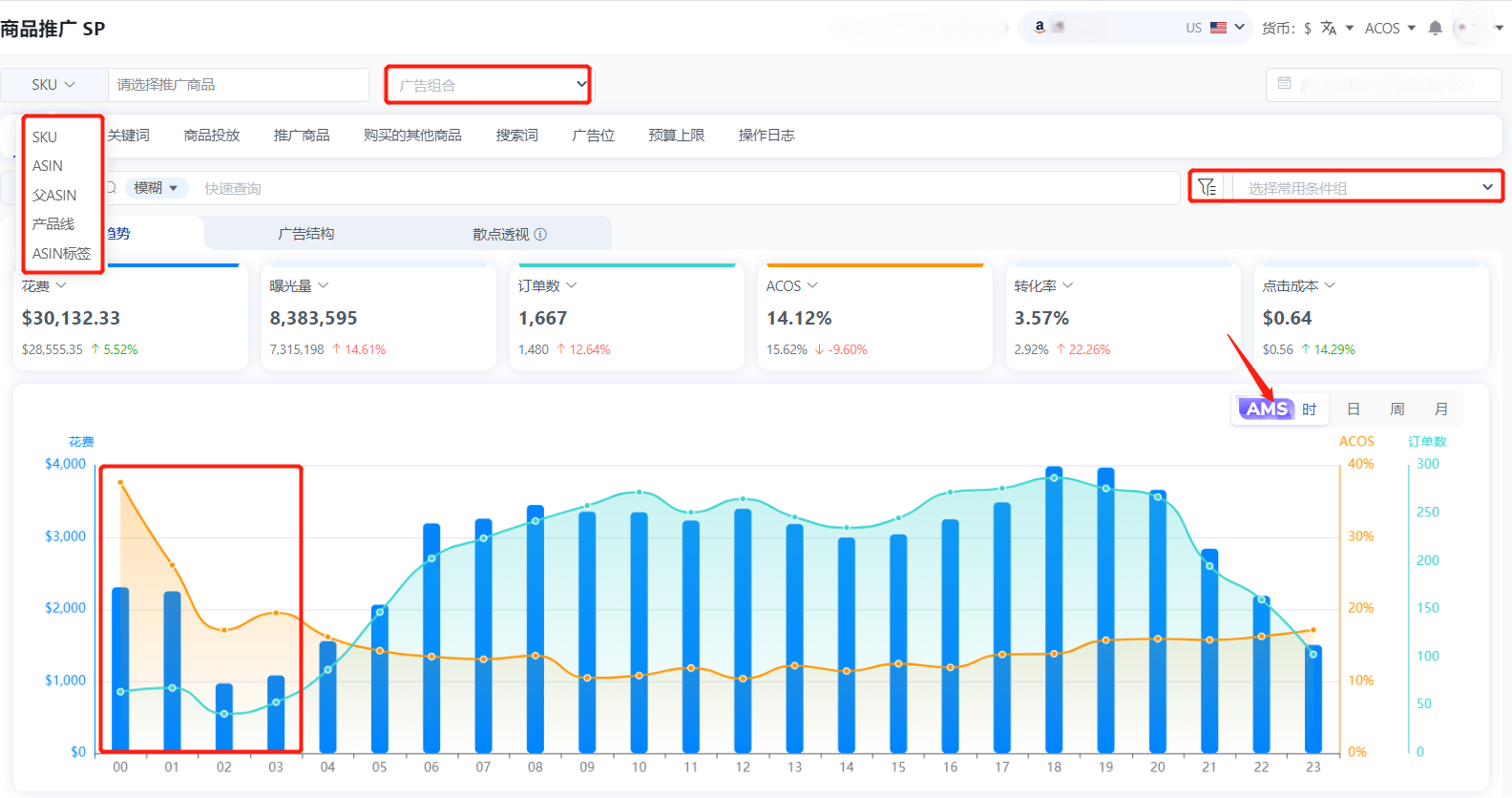Screen dimensions: 1512x798
Task: Click the spend bar for hour 06
Action: [x=431, y=638]
